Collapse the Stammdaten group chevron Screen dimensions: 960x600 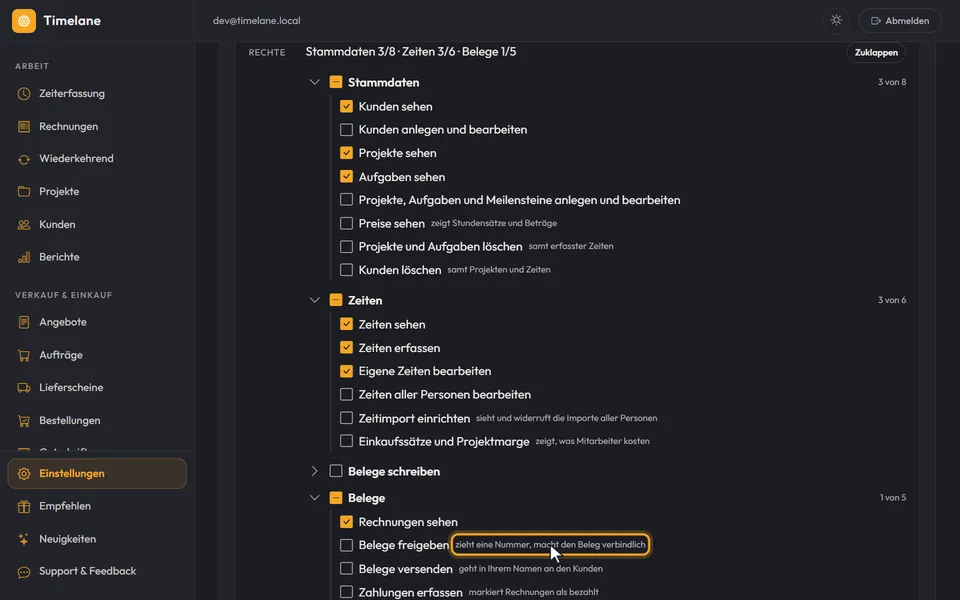point(315,82)
